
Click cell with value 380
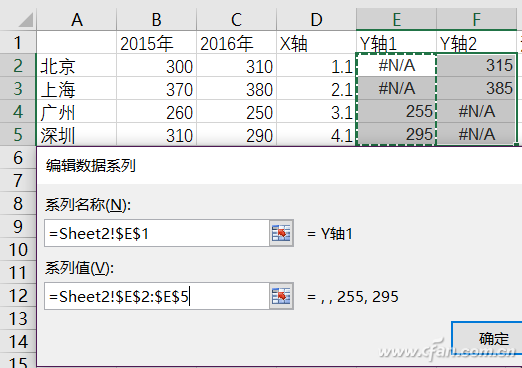(237, 88)
